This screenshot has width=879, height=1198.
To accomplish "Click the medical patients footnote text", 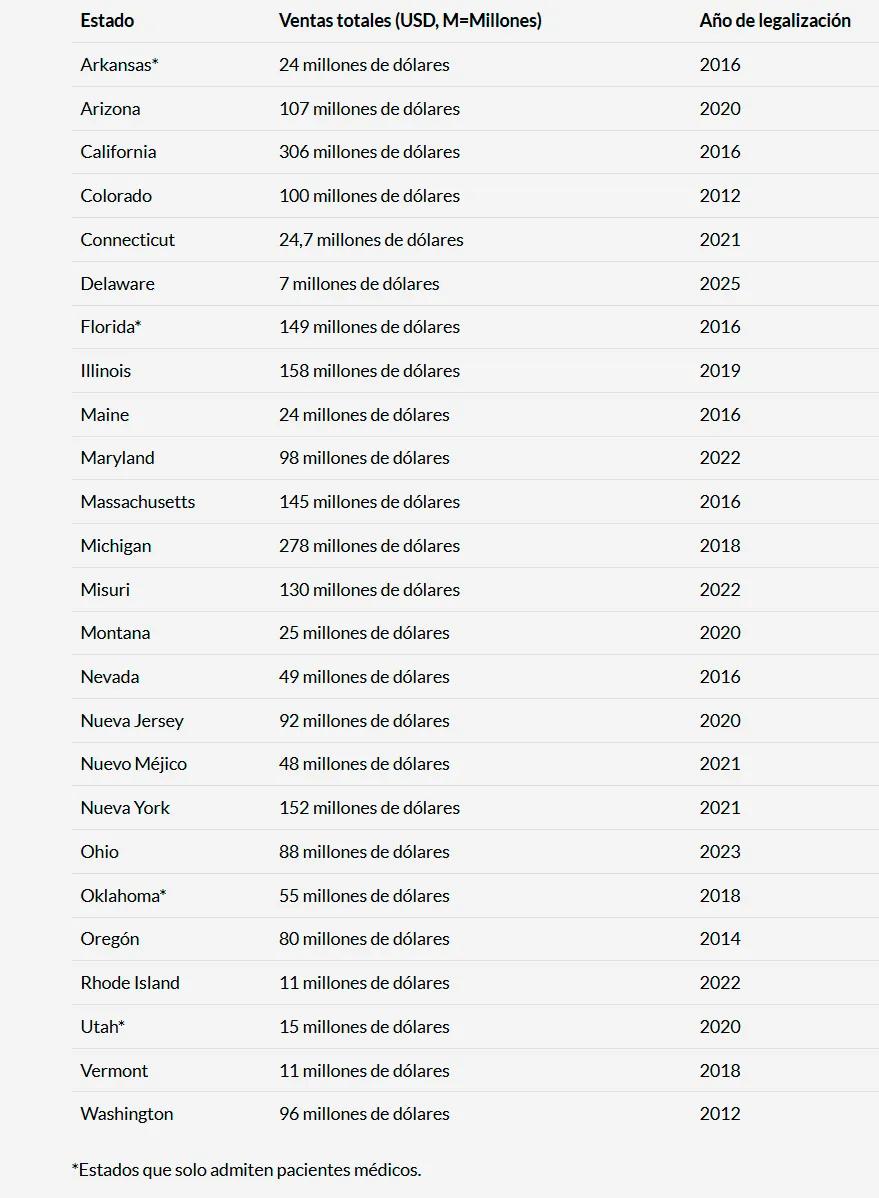I will (x=246, y=1169).
